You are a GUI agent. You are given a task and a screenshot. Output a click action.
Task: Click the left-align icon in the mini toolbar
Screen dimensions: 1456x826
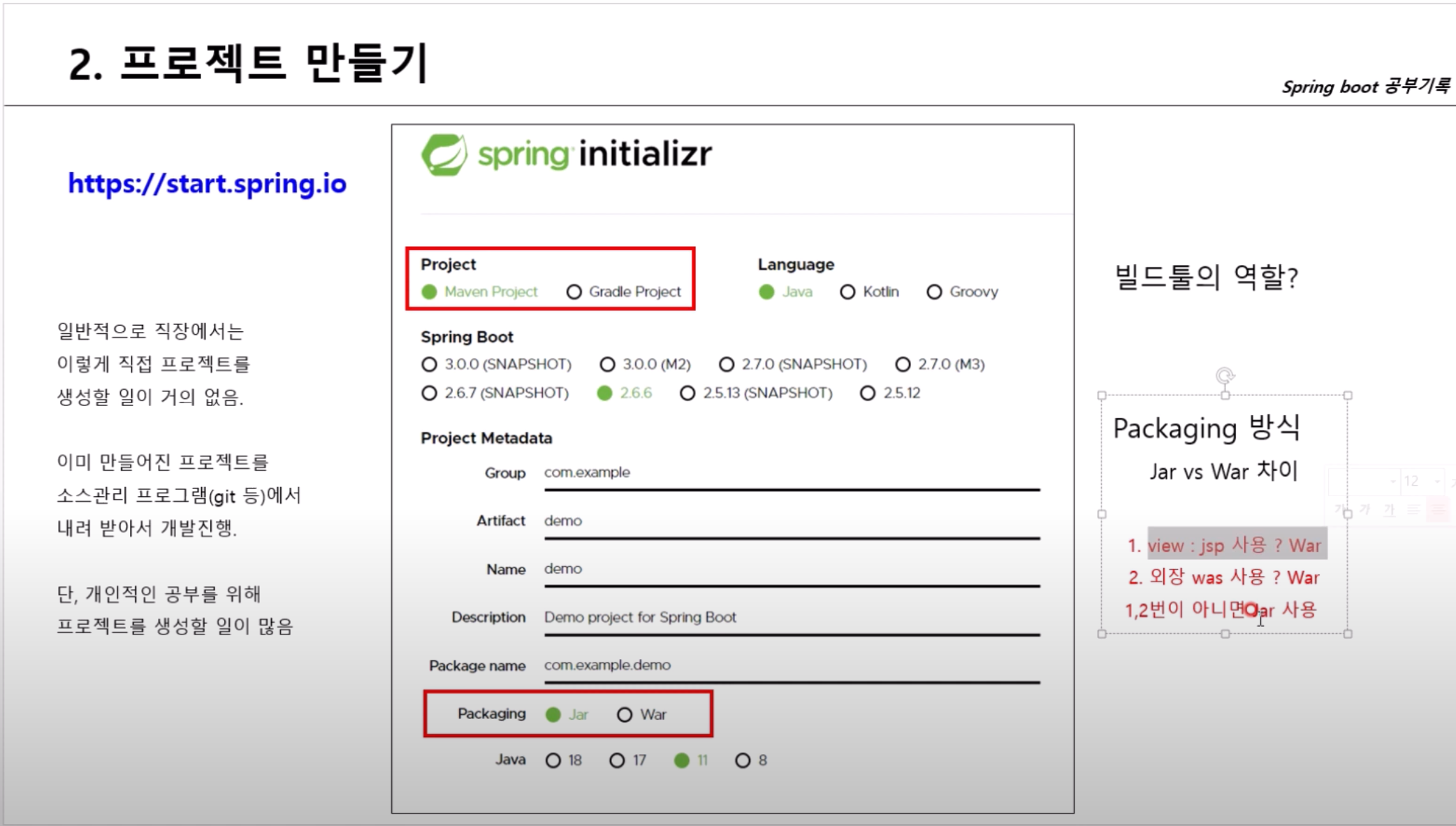[x=1413, y=509]
